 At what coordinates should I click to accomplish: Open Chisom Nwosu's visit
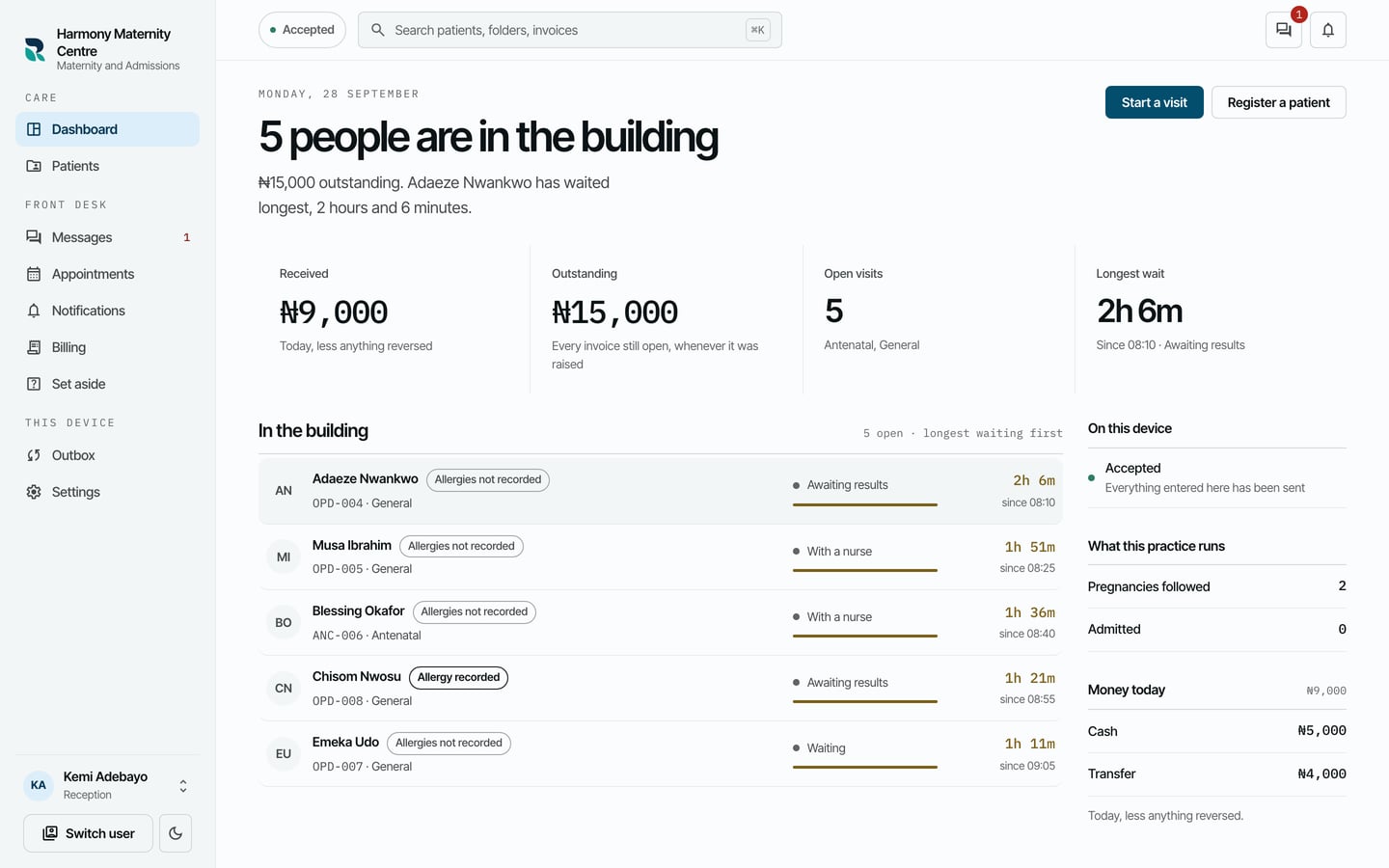click(661, 688)
